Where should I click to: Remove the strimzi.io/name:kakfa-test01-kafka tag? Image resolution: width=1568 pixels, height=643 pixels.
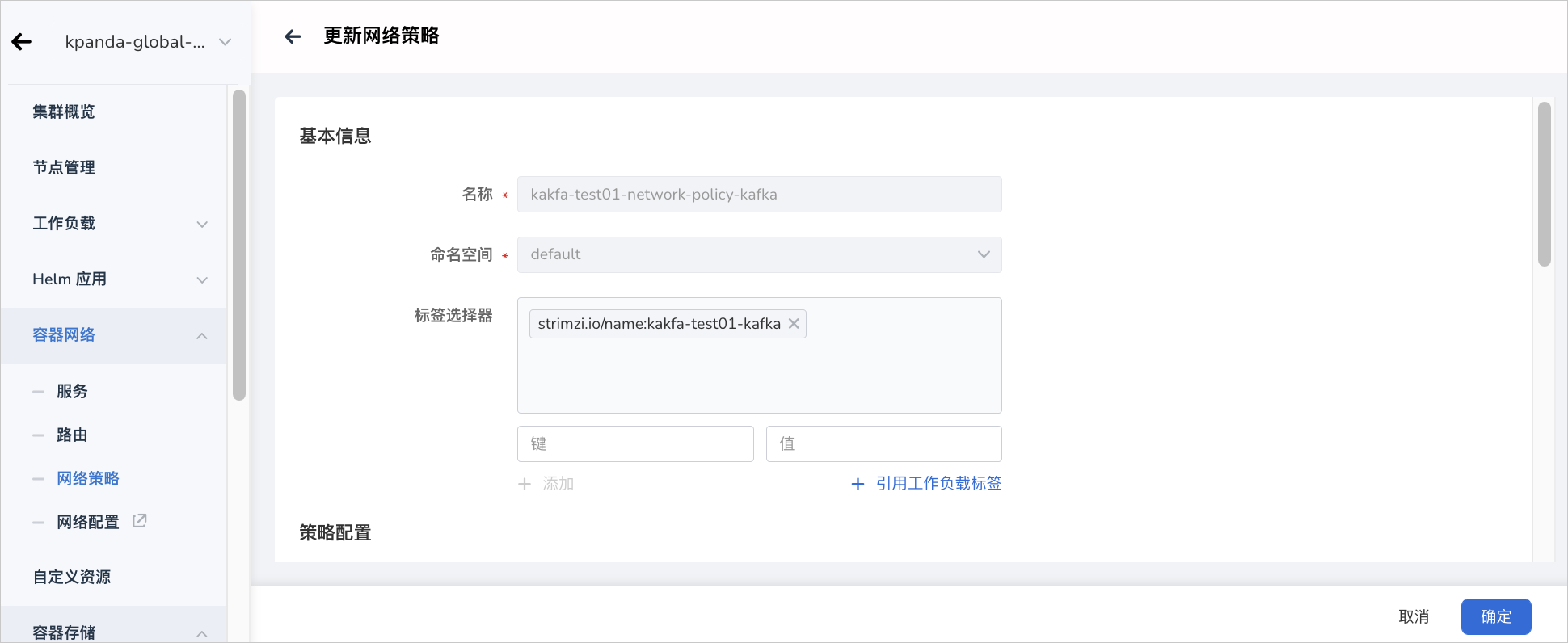(794, 324)
